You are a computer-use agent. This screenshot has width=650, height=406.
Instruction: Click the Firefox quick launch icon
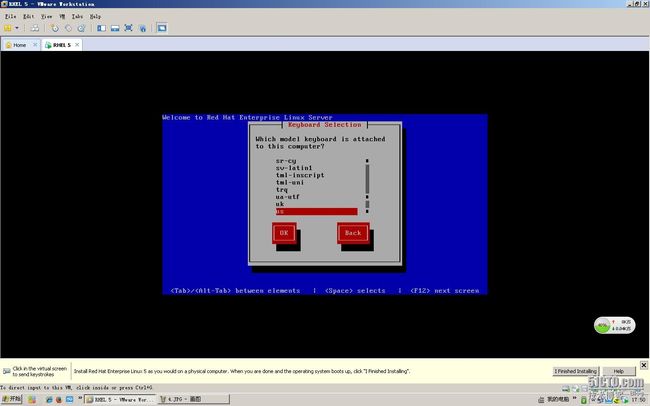[58, 400]
